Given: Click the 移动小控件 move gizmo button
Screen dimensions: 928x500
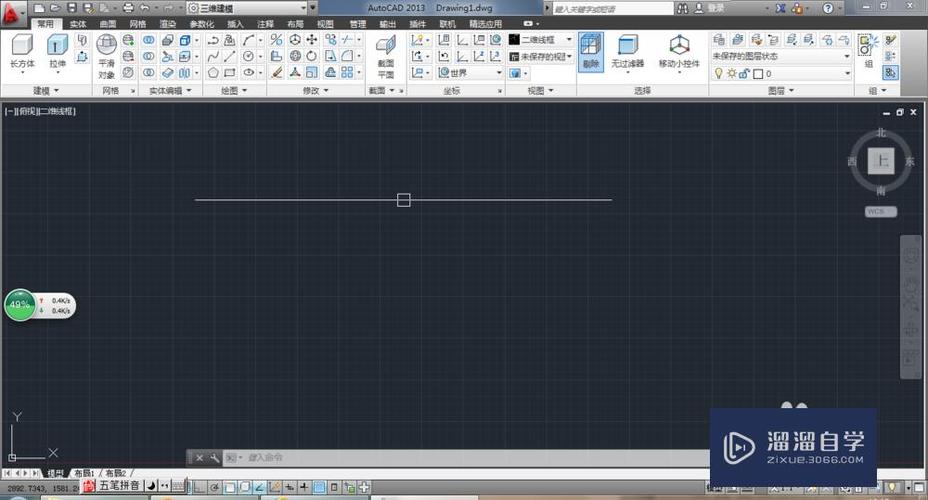Looking at the screenshot, I should click(679, 53).
